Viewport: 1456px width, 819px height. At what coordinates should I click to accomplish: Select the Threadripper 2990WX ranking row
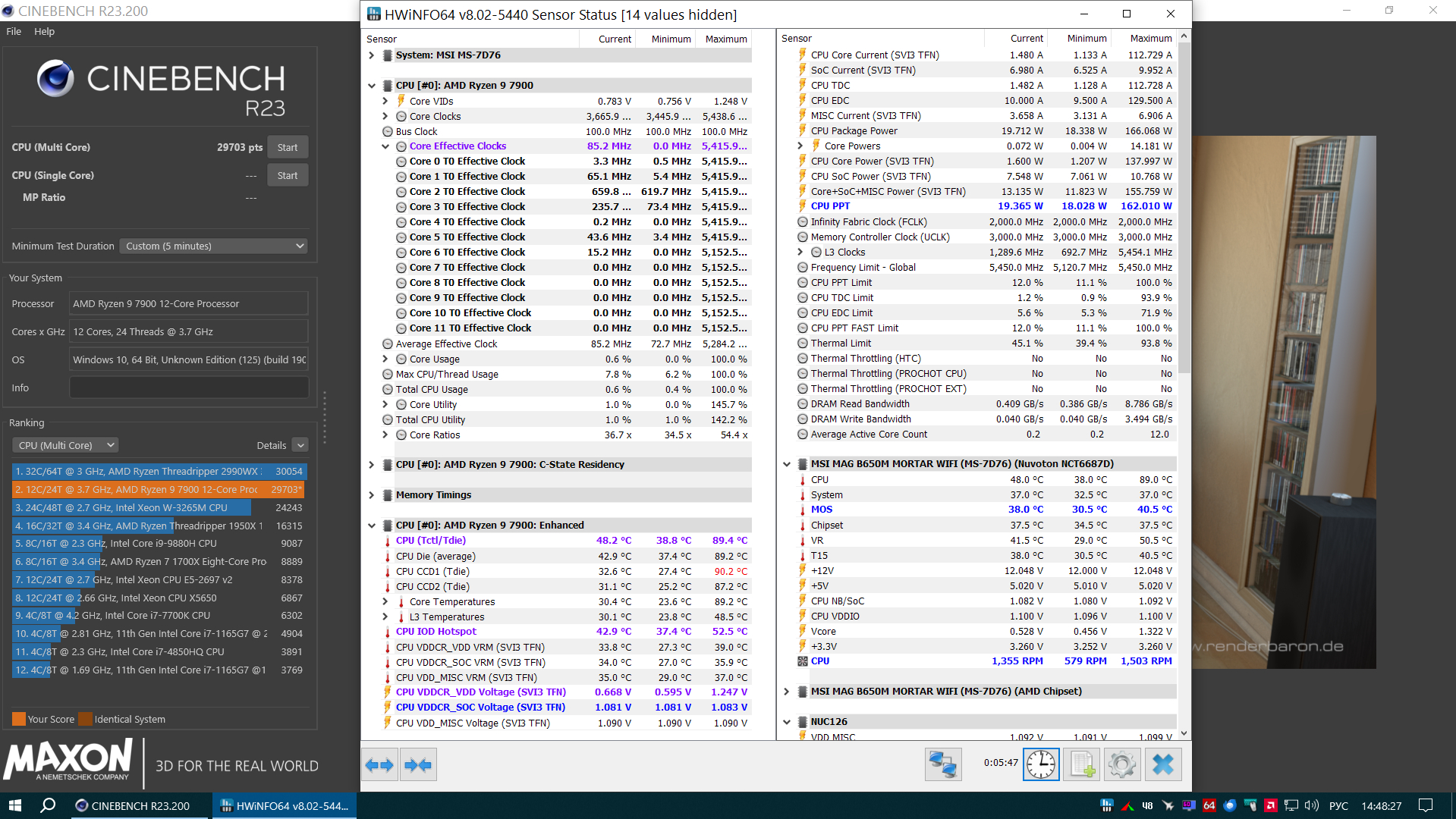[x=159, y=471]
